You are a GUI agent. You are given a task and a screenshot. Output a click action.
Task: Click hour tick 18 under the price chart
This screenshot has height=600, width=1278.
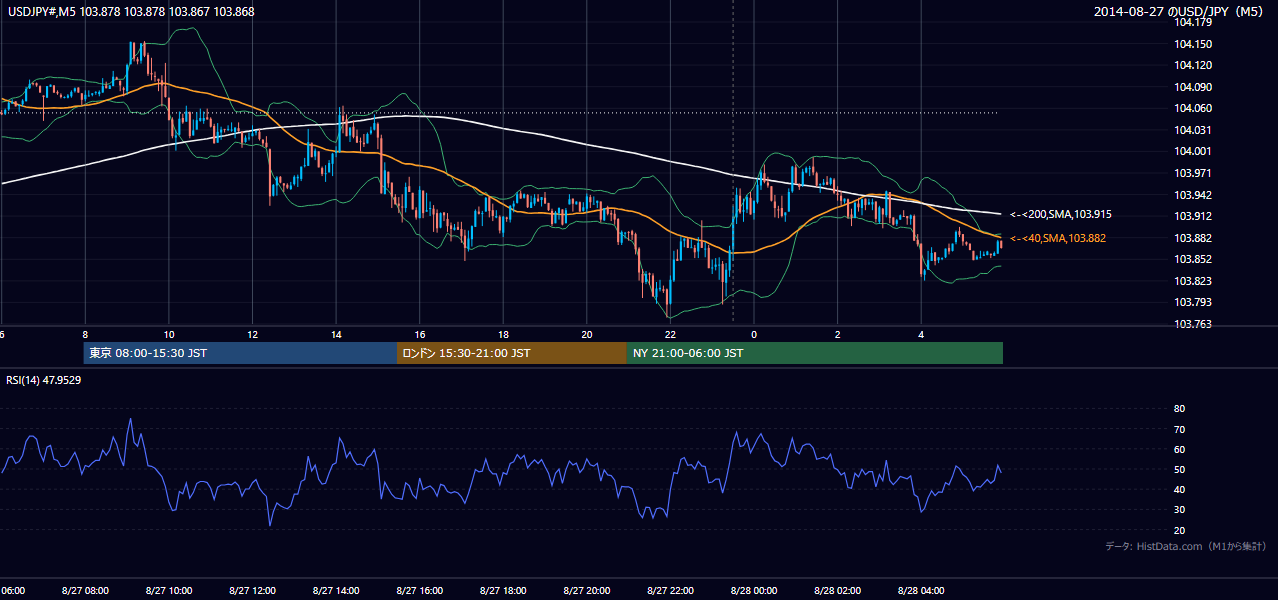tap(504, 334)
